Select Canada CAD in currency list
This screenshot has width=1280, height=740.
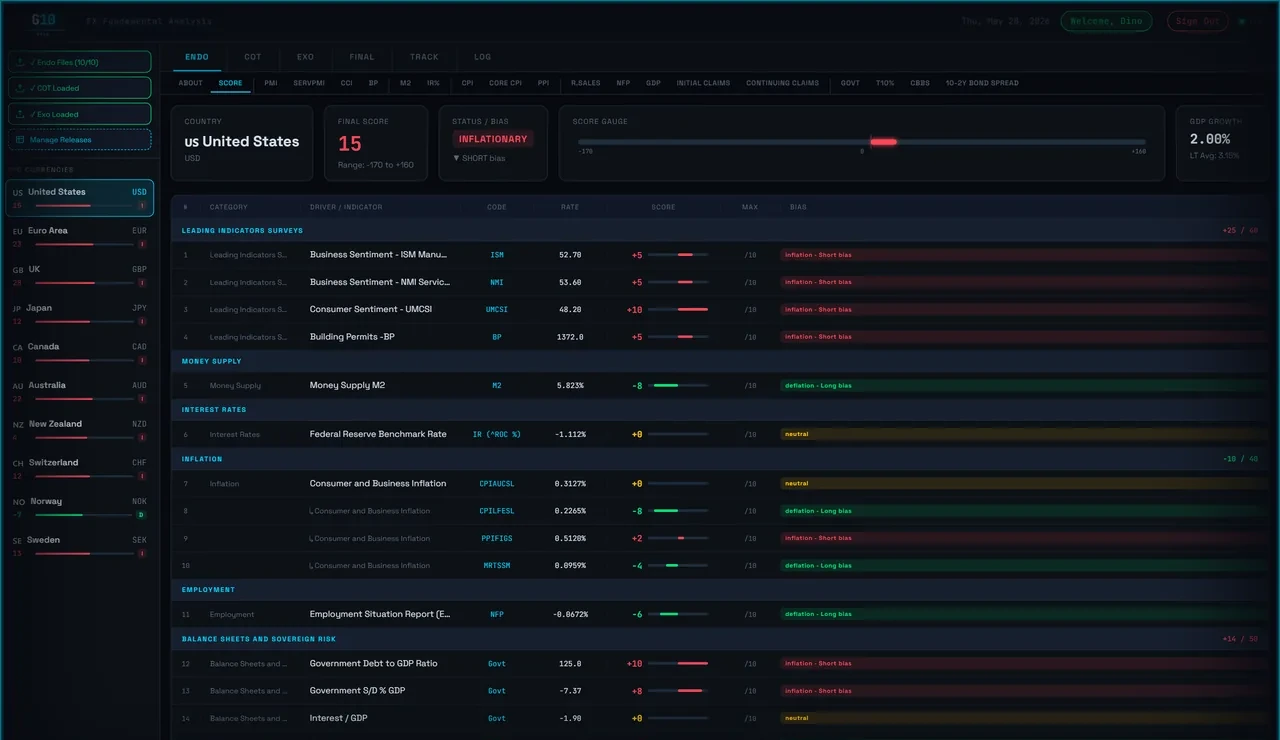(80, 353)
